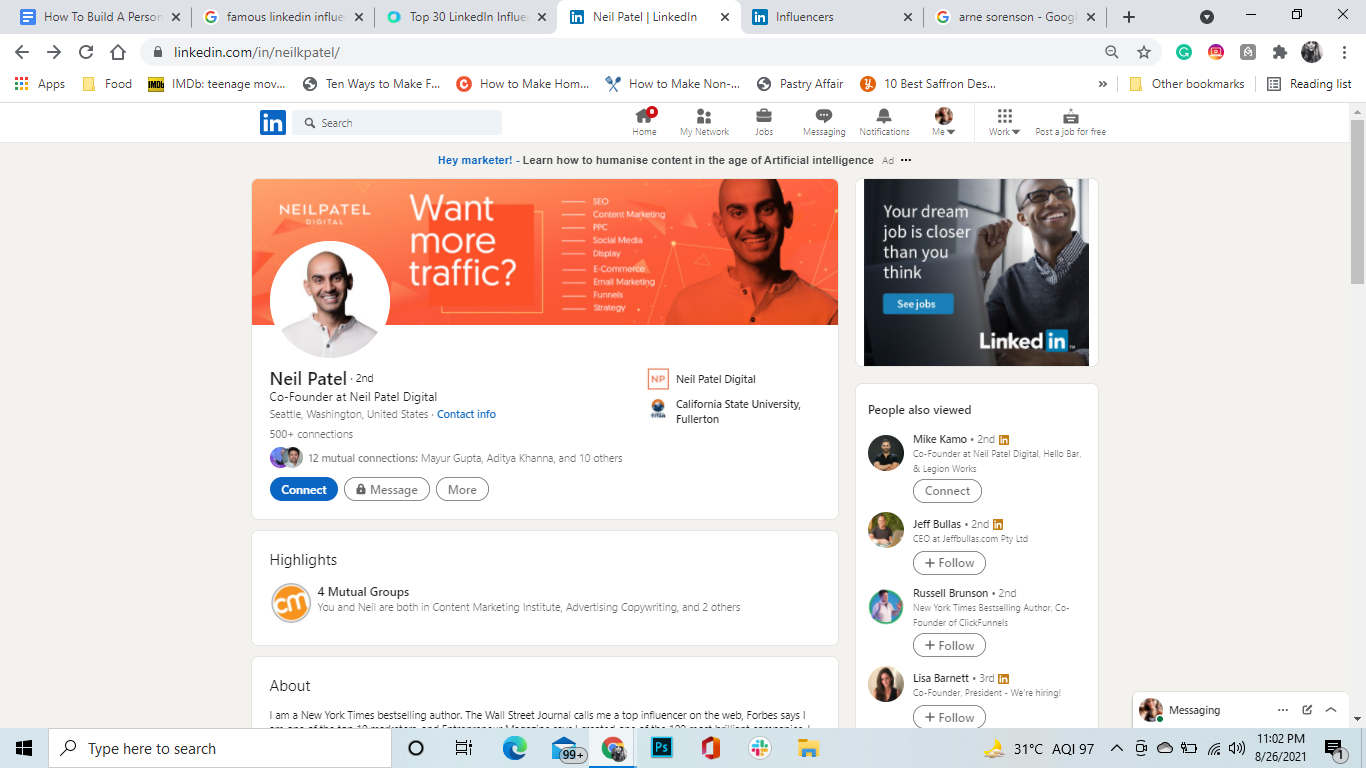Viewport: 1366px width, 768px height.
Task: Expand the Work dropdown menu
Action: 1004,122
